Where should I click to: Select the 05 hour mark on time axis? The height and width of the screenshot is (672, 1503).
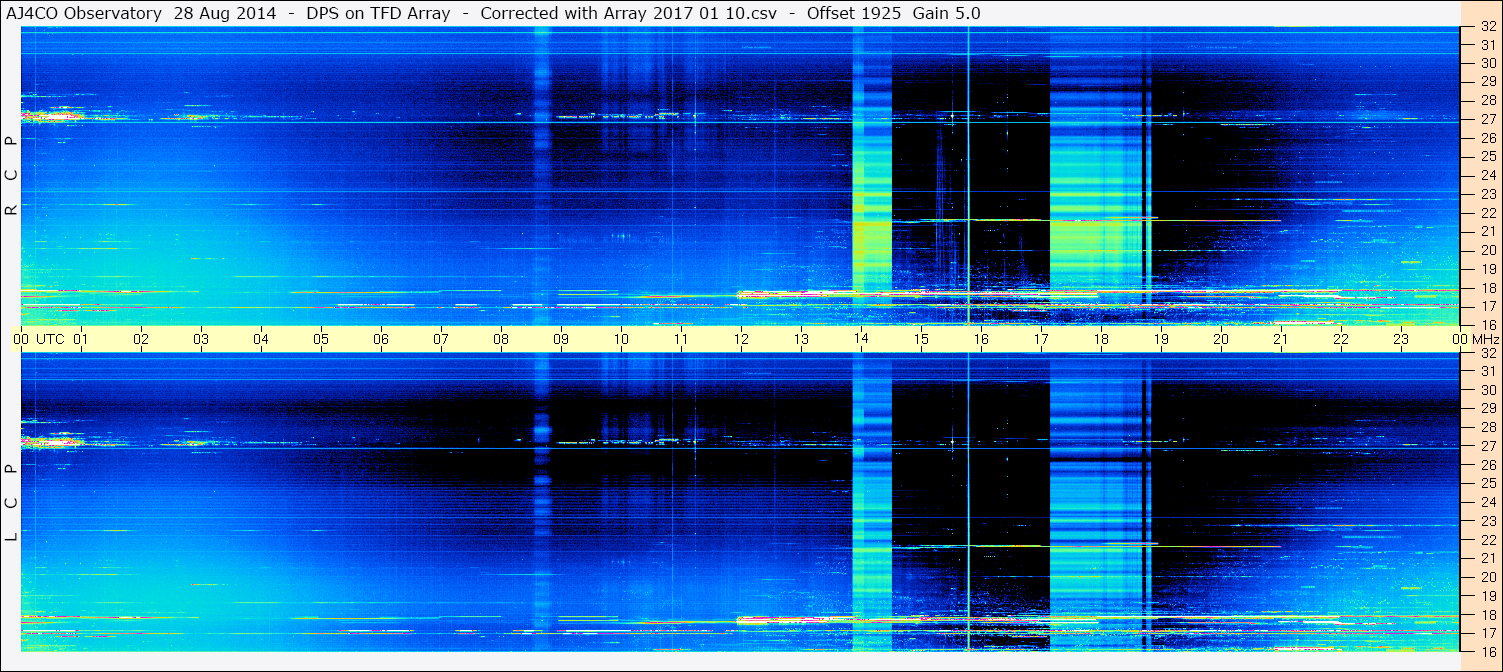(321, 339)
